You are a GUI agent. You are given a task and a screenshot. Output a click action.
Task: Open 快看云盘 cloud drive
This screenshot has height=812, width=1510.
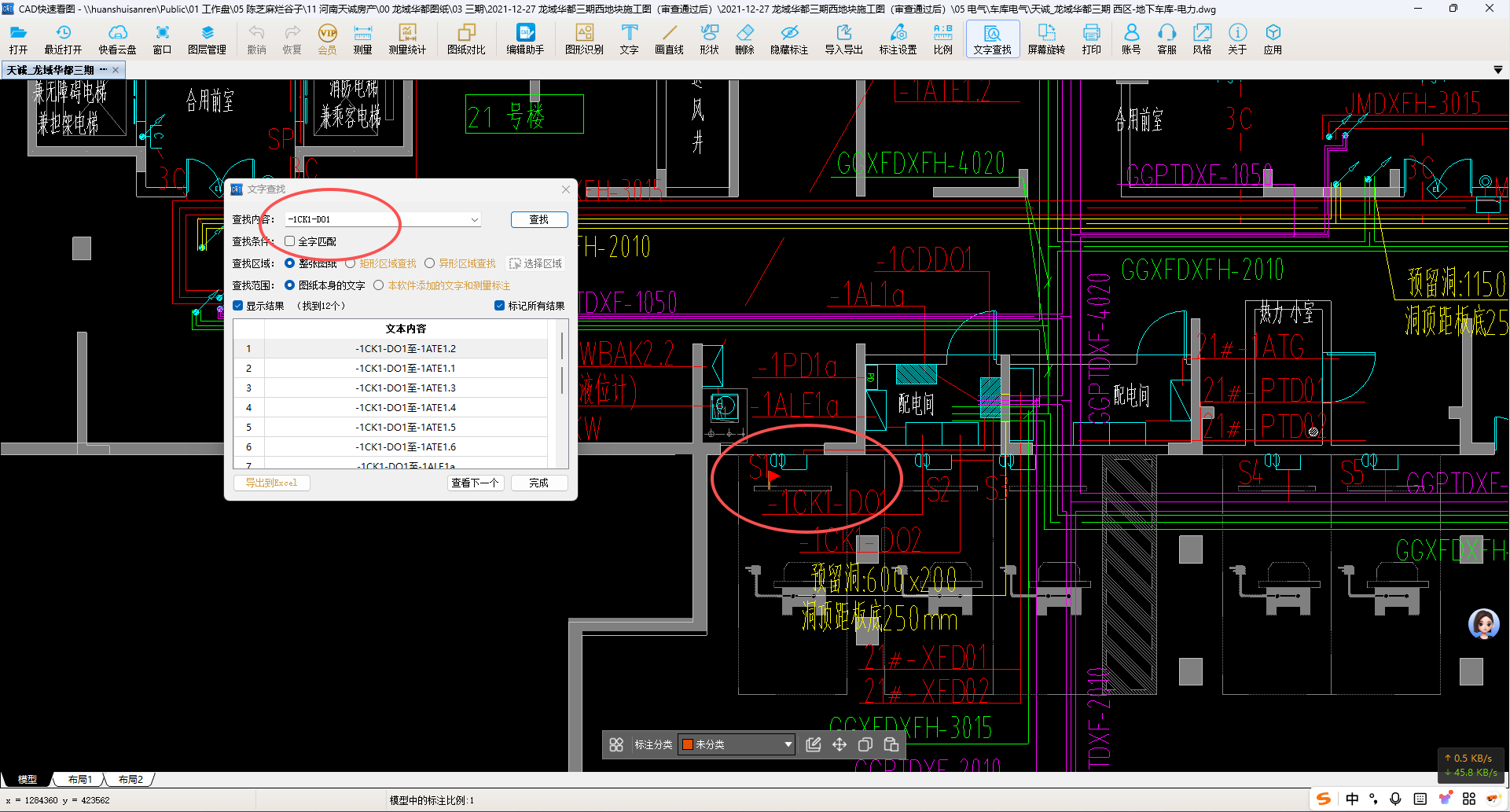117,39
